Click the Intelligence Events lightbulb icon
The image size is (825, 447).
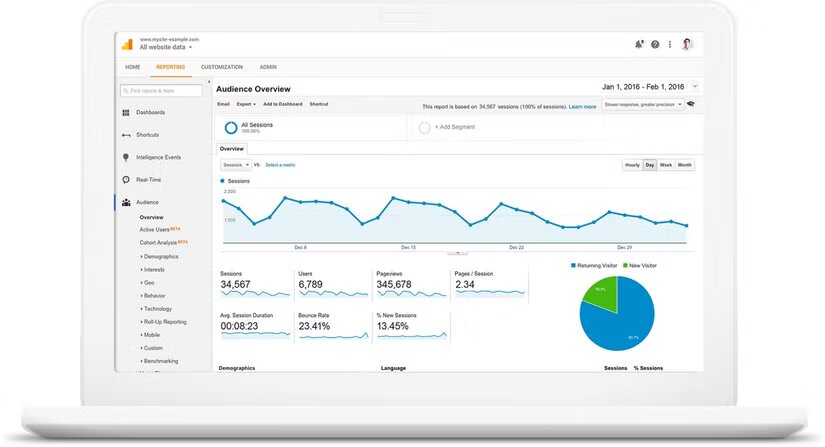[126, 157]
